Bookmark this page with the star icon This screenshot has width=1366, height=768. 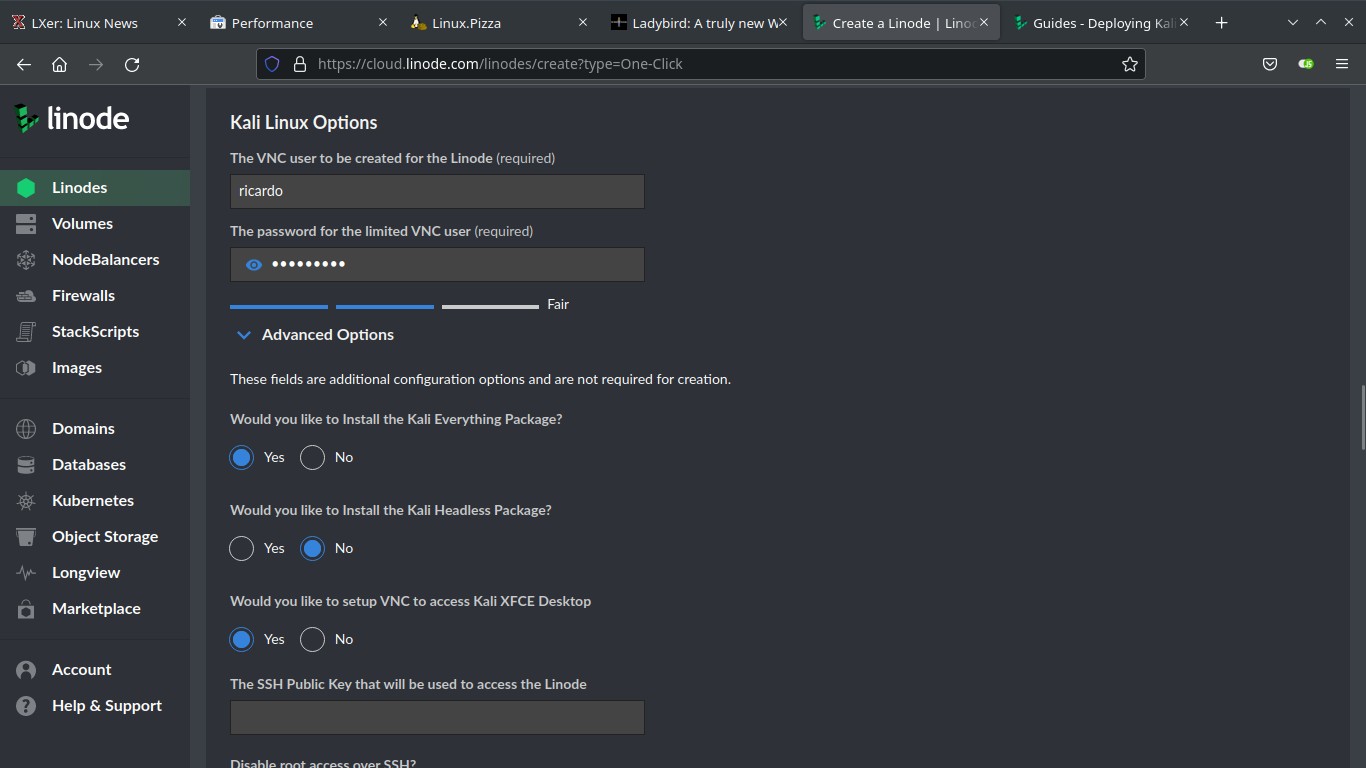[1130, 64]
